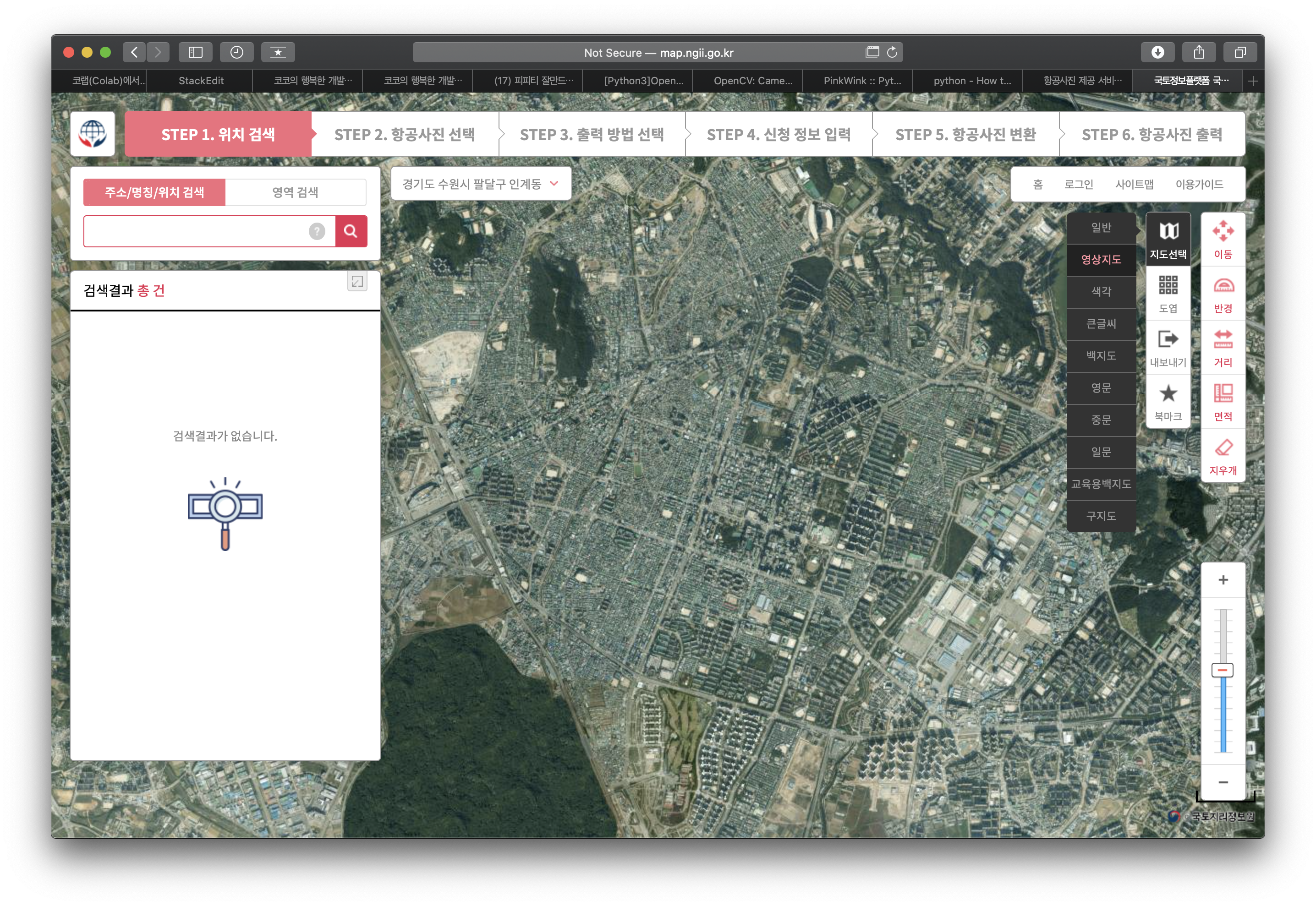Click the red magnifier search button

pyautogui.click(x=351, y=231)
